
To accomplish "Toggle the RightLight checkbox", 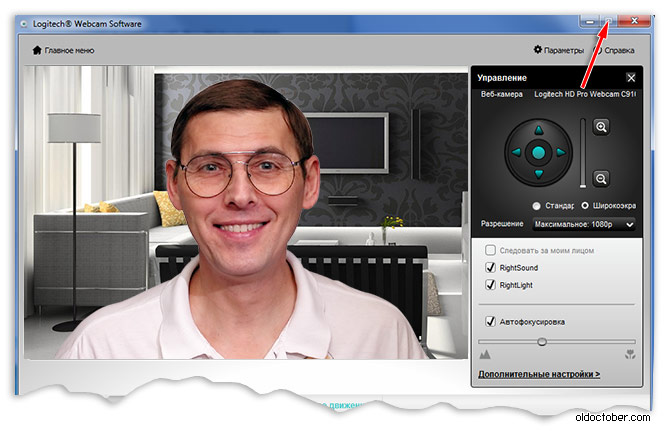I will coord(491,285).
